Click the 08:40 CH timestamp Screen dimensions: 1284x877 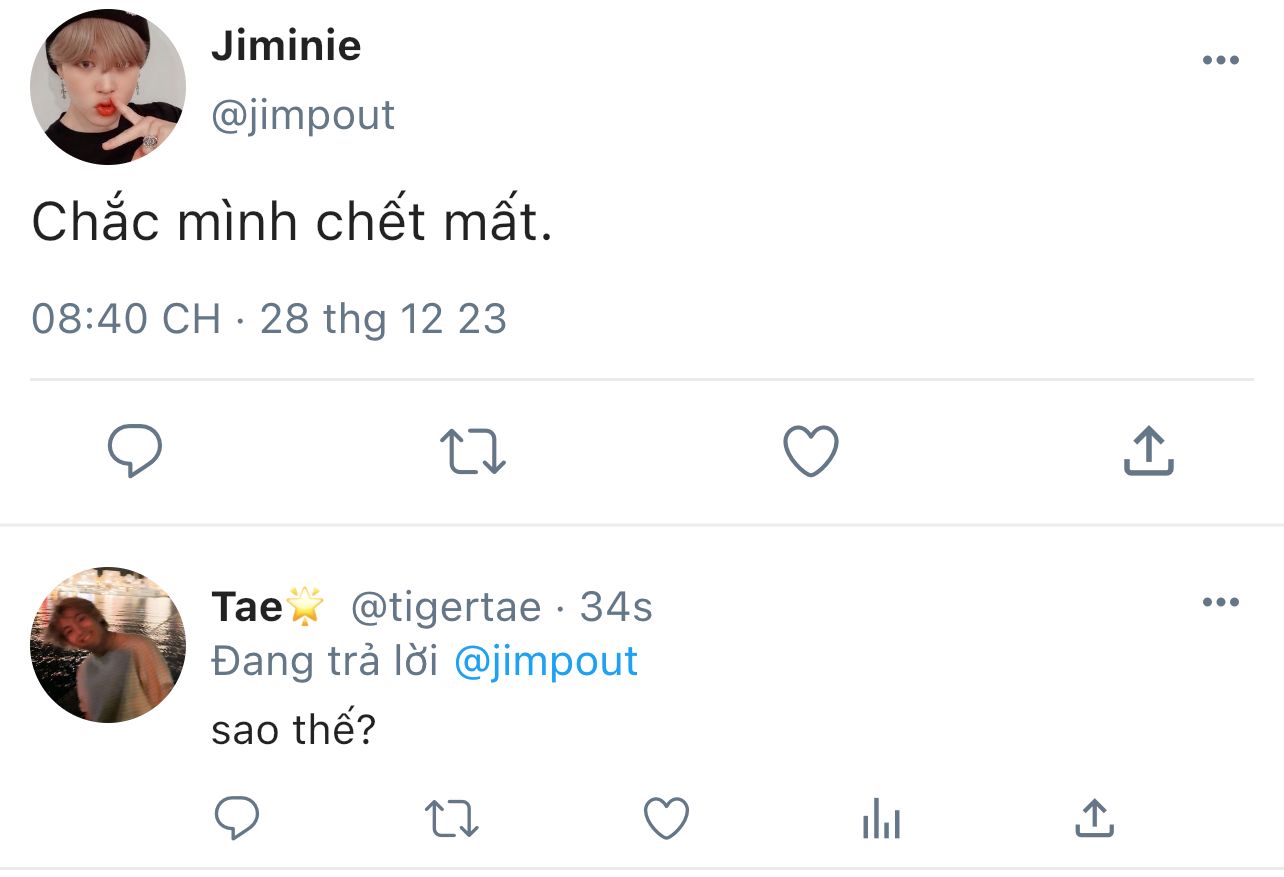click(126, 319)
